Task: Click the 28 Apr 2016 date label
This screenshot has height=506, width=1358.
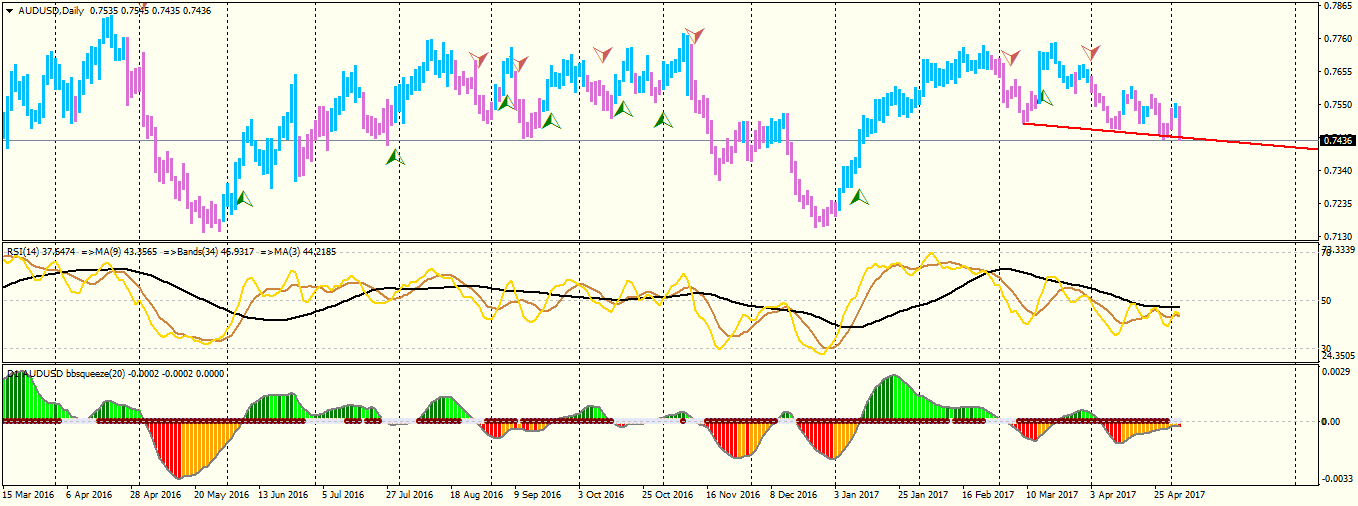Action: (x=155, y=495)
